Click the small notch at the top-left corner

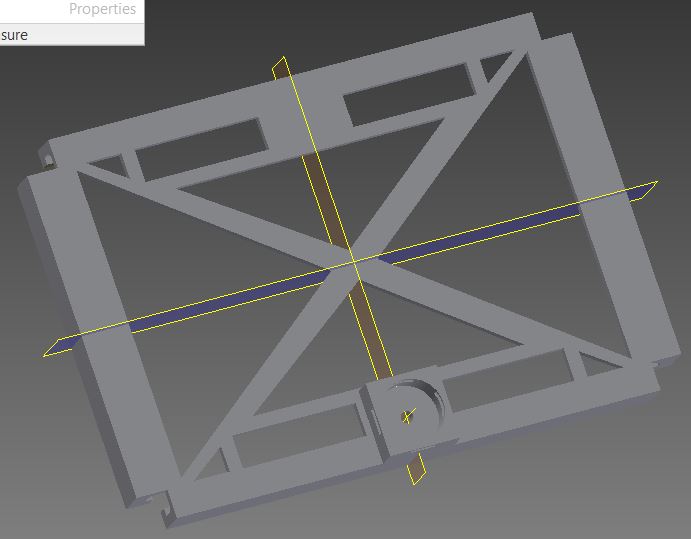[46, 156]
